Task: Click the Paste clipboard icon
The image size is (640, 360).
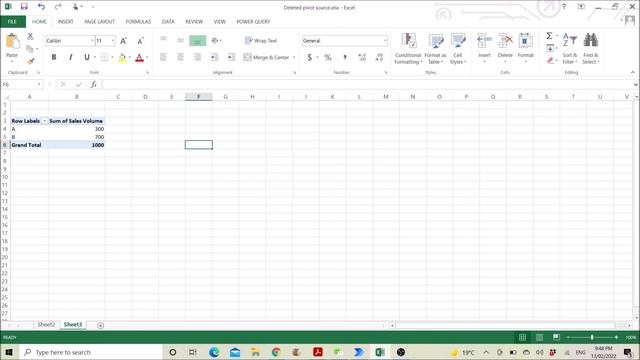Action: [12, 41]
